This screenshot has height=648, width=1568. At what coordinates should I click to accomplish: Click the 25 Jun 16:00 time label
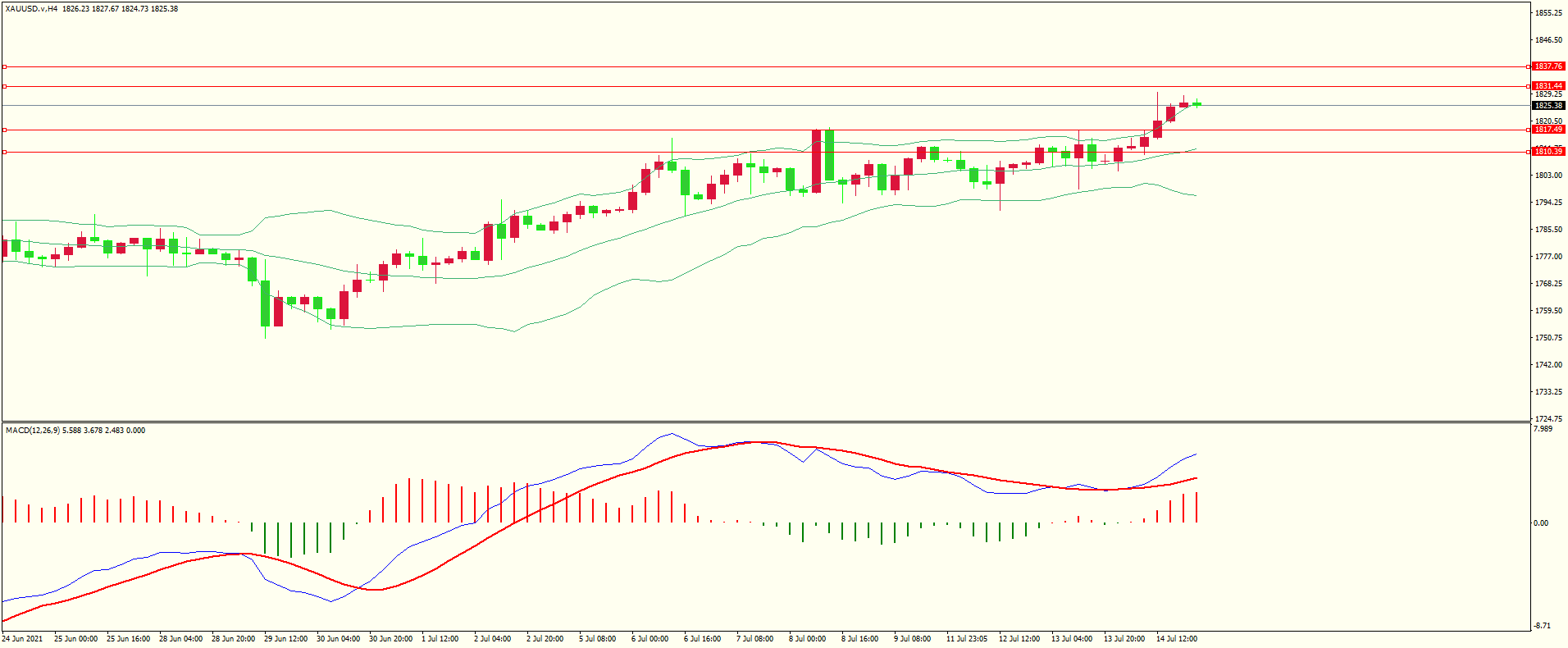point(128,639)
